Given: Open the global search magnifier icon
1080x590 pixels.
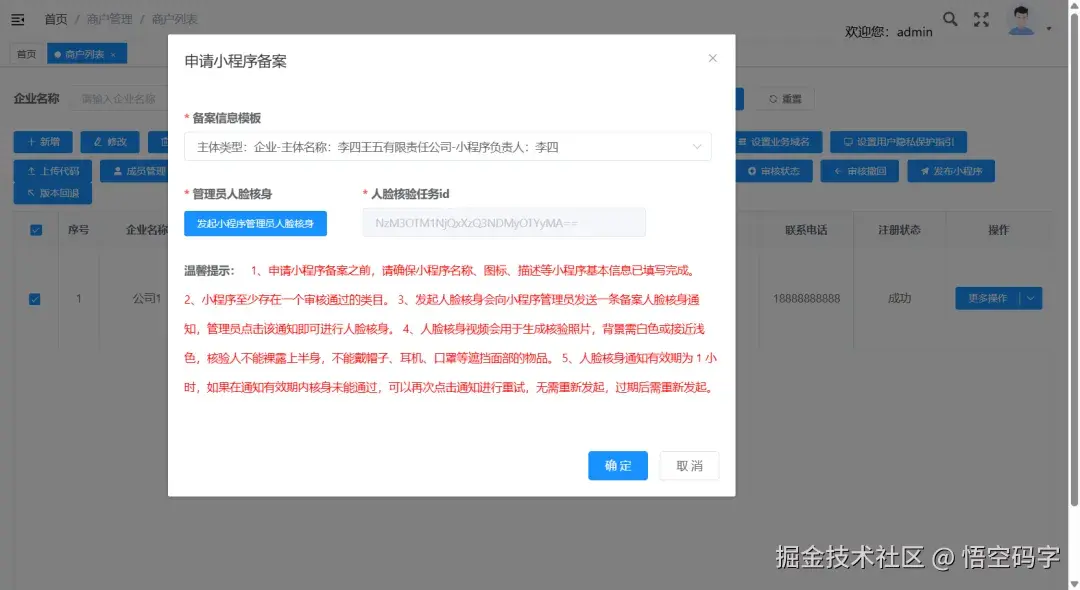Looking at the screenshot, I should click(x=950, y=17).
